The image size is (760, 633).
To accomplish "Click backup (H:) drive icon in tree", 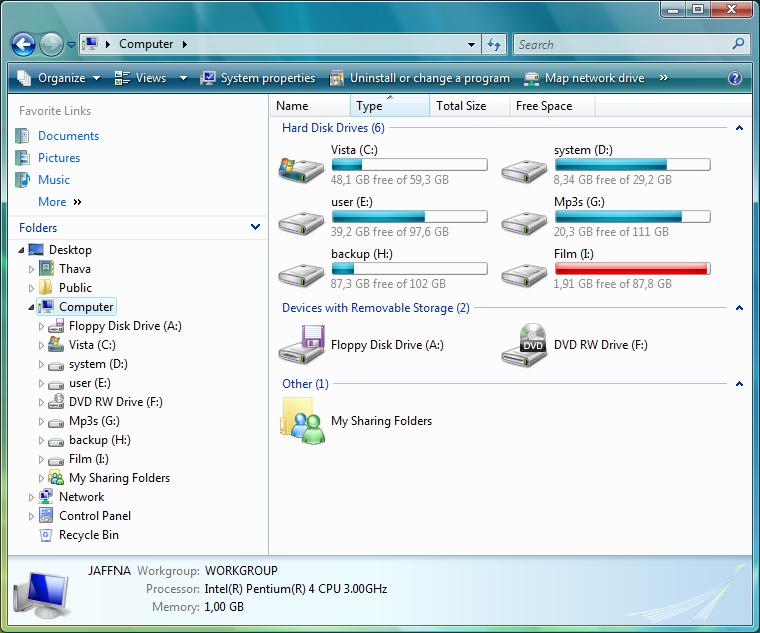I will 56,441.
